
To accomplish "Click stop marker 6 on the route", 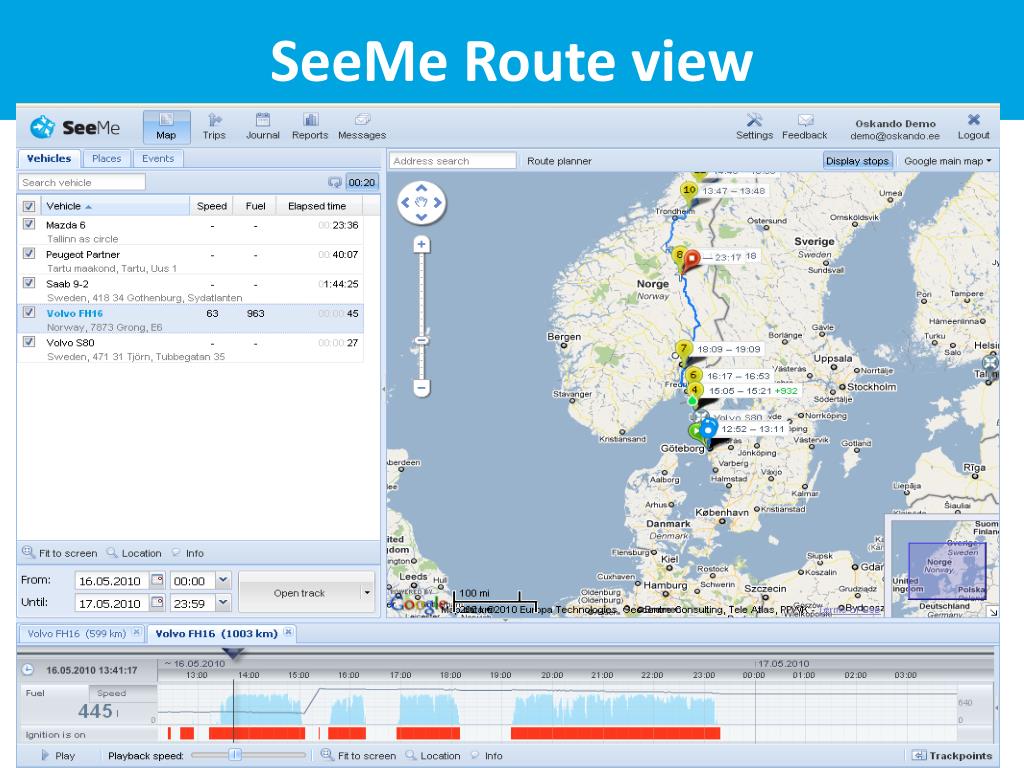I will [693, 376].
